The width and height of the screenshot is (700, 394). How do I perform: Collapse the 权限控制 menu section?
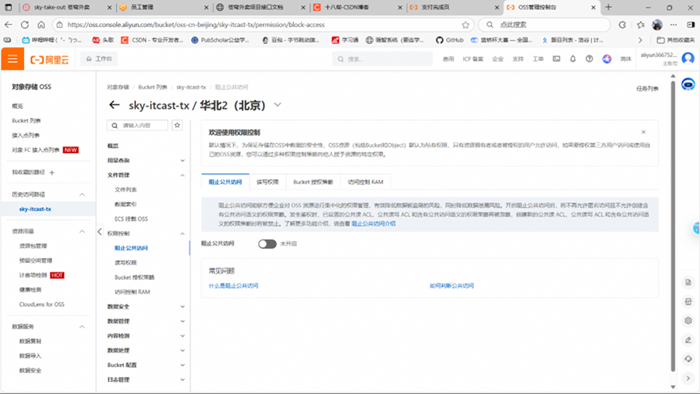point(182,233)
